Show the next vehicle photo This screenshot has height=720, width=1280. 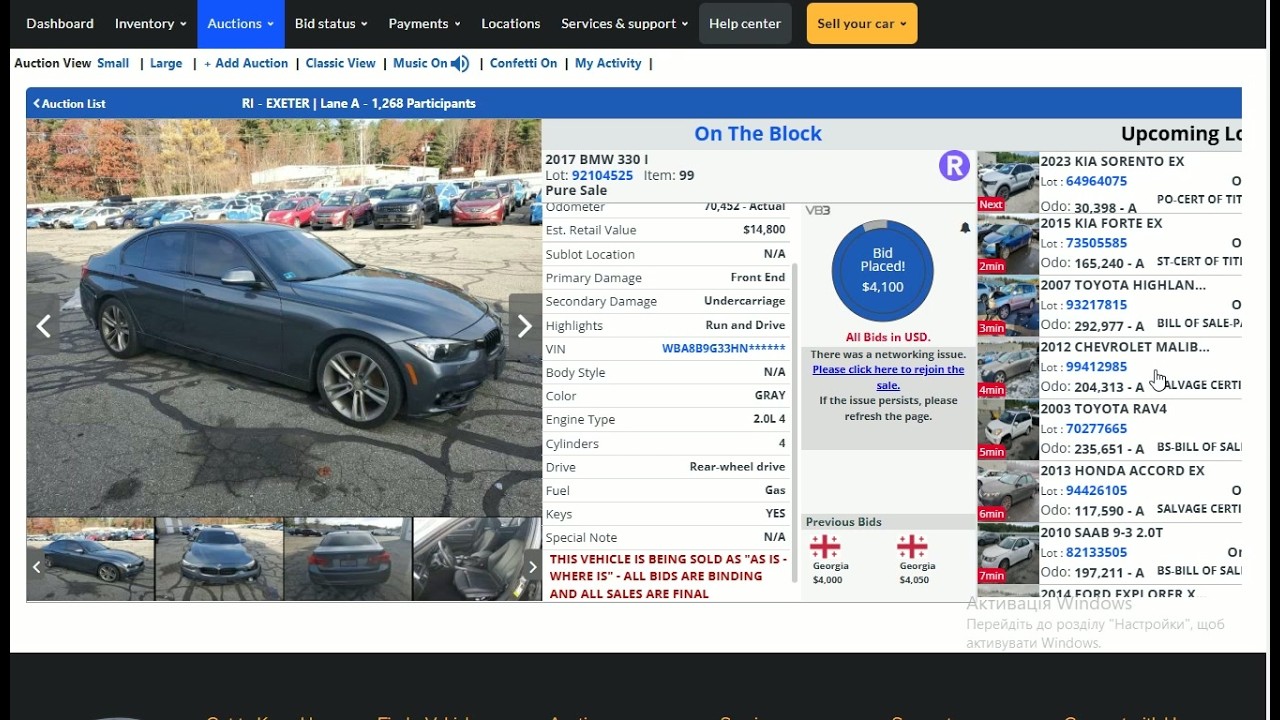524,325
